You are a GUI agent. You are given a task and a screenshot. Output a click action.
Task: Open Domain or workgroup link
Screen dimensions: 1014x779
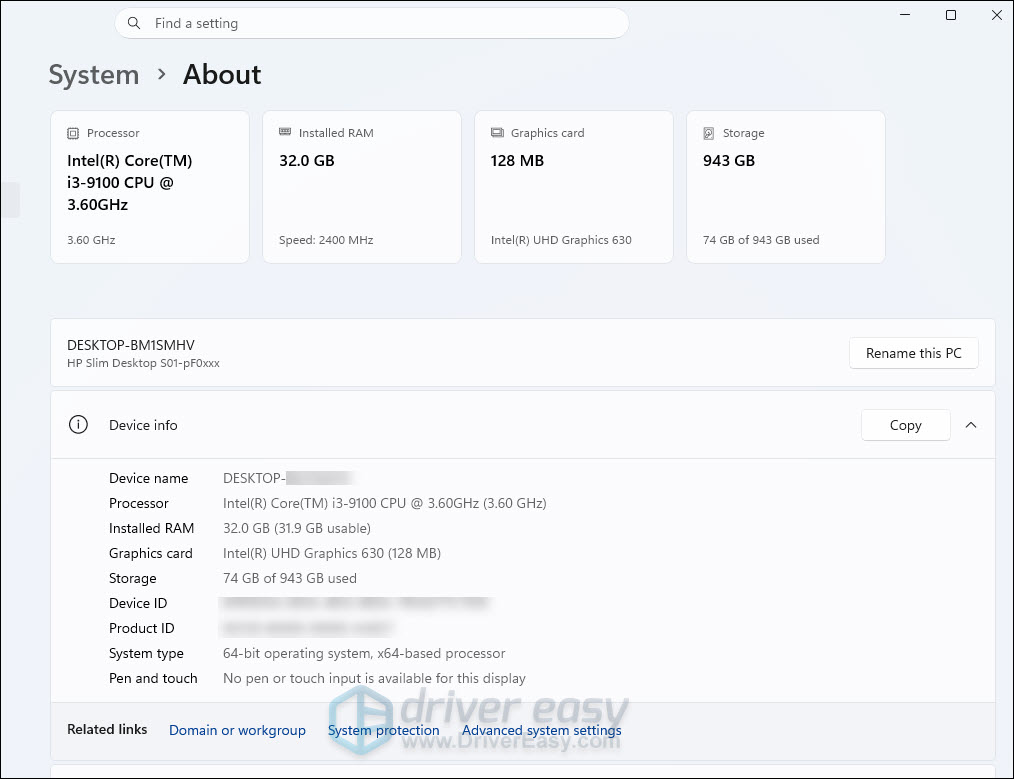tap(237, 730)
